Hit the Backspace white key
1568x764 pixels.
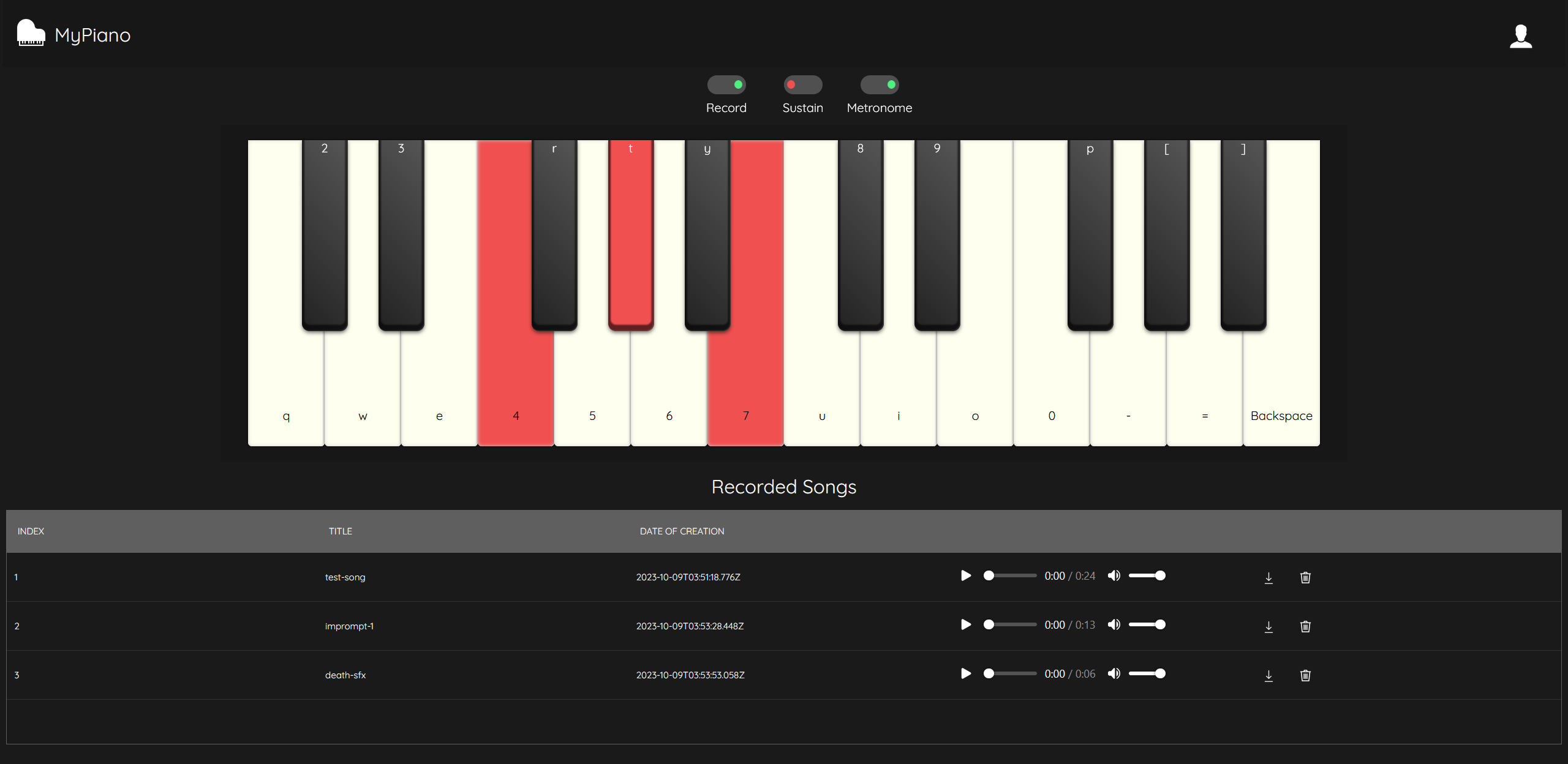[x=1281, y=386]
